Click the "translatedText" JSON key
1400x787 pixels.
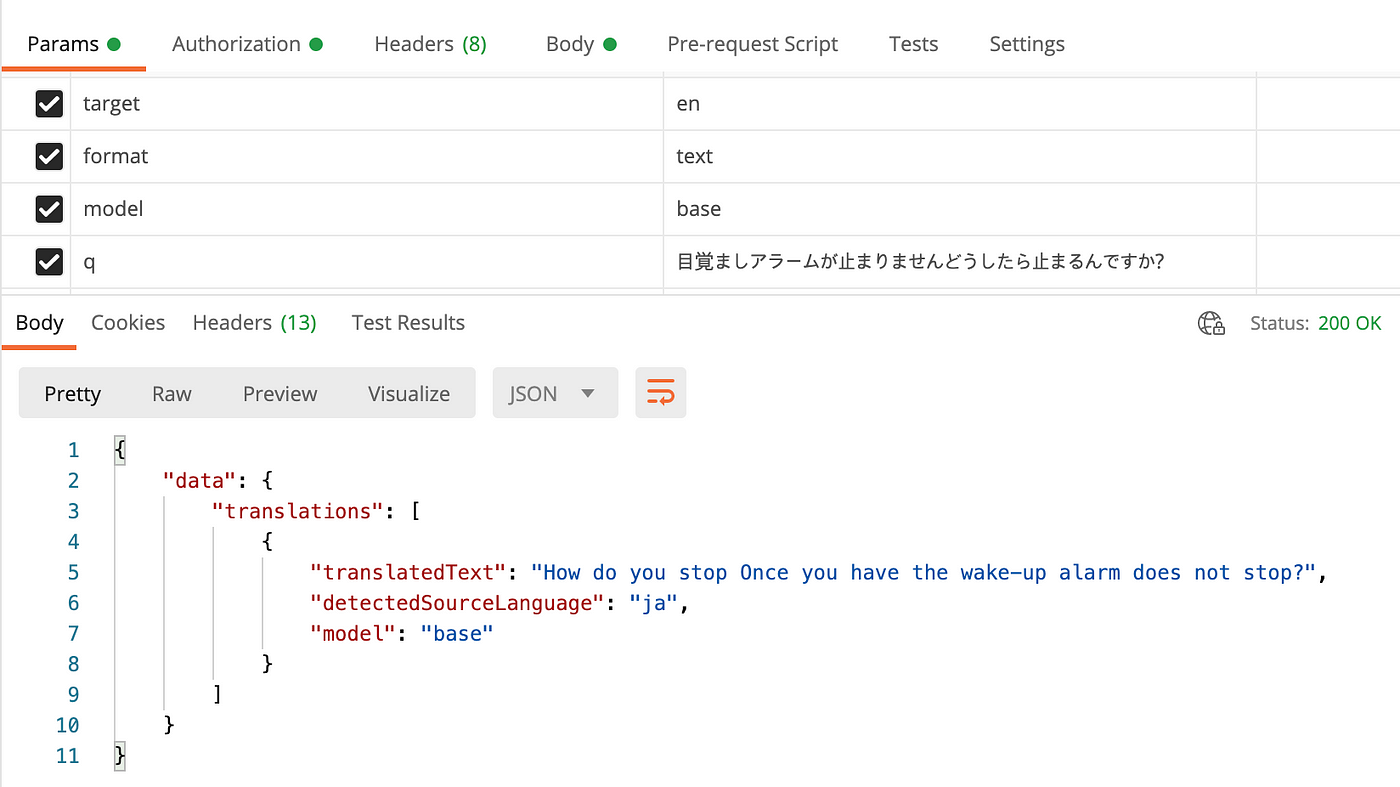click(x=410, y=573)
